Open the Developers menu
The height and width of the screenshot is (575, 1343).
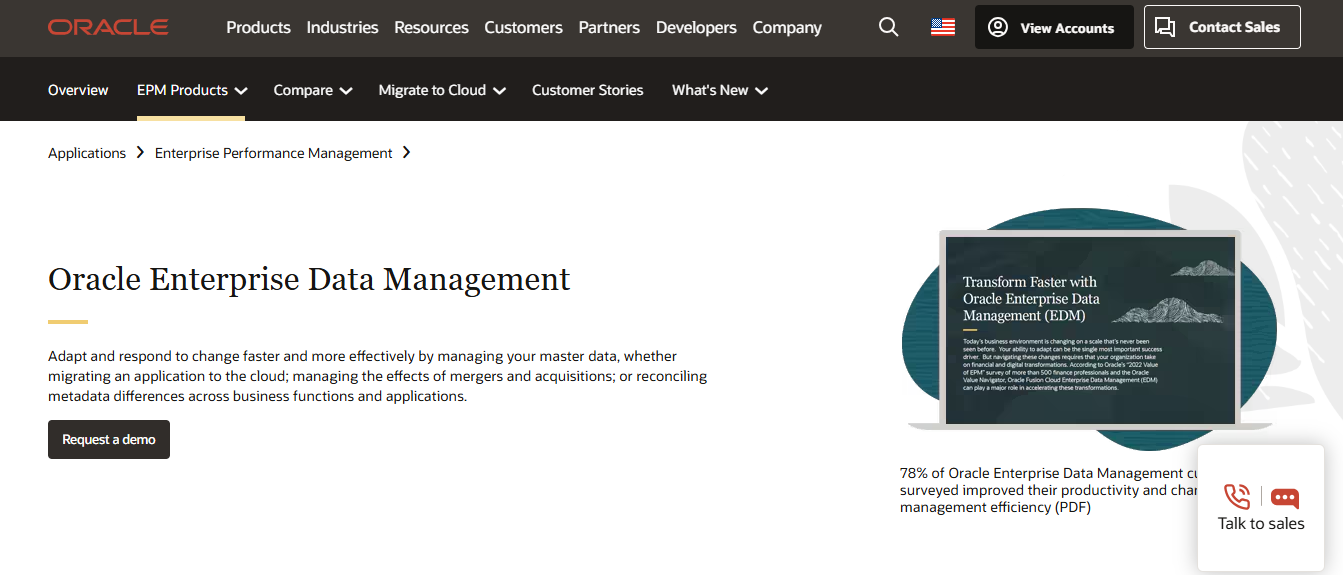[x=696, y=27]
